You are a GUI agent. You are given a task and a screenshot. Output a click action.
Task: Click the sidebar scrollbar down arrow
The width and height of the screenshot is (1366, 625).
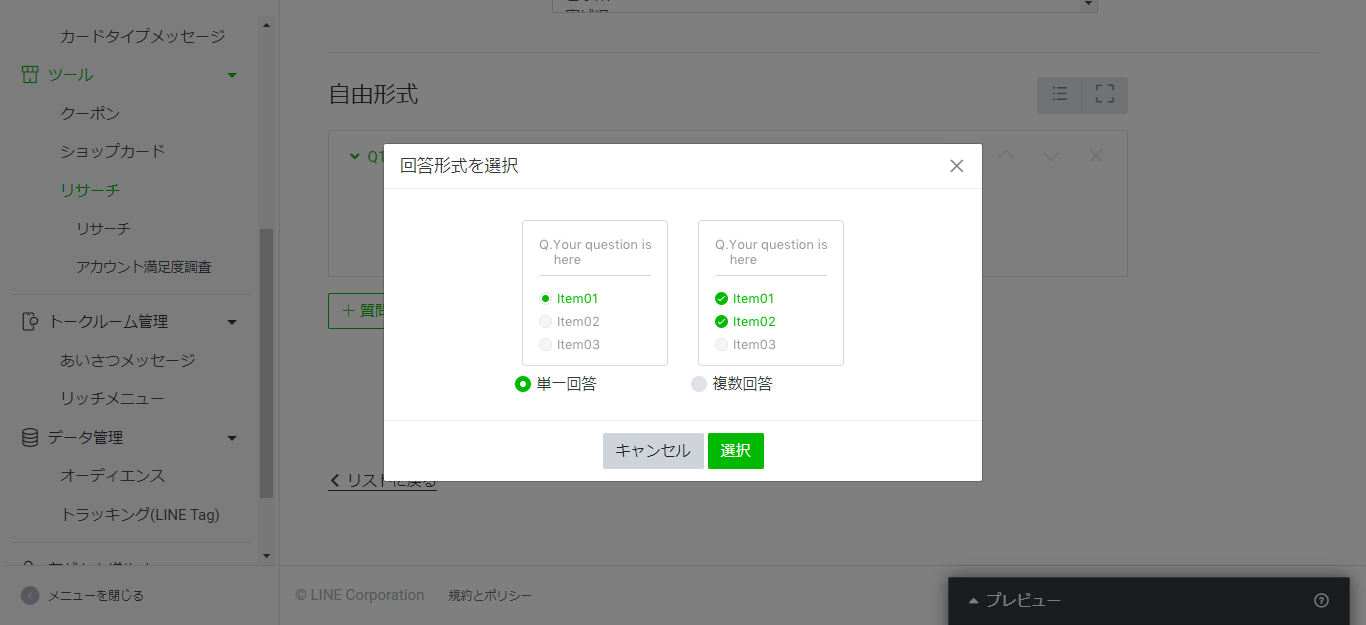(x=266, y=555)
